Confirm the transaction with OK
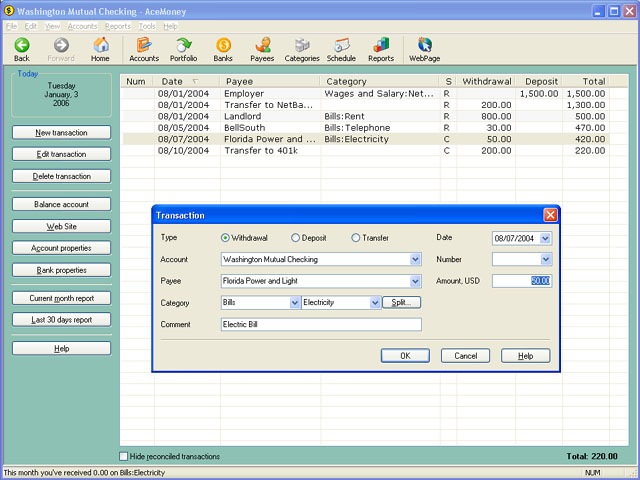Screen dimensions: 640x480 (x=405, y=356)
